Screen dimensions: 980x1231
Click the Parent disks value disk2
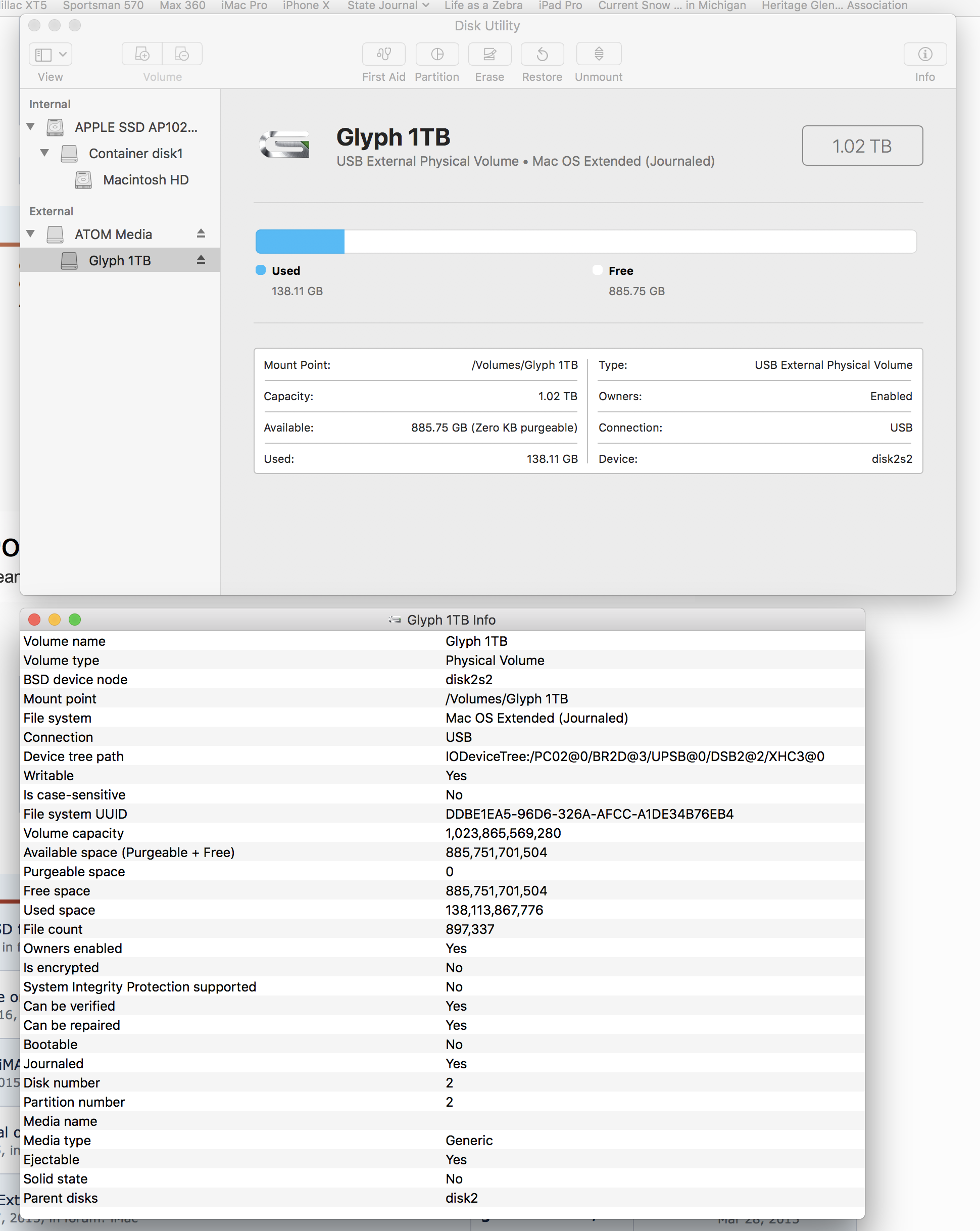click(x=461, y=1198)
